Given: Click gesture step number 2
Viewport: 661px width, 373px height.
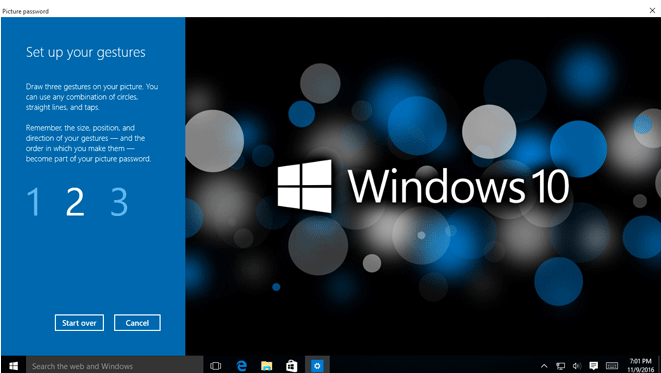Looking at the screenshot, I should click(x=75, y=202).
